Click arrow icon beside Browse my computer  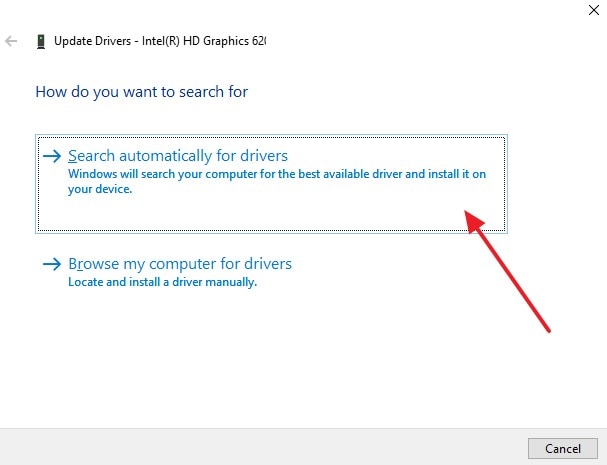click(52, 264)
